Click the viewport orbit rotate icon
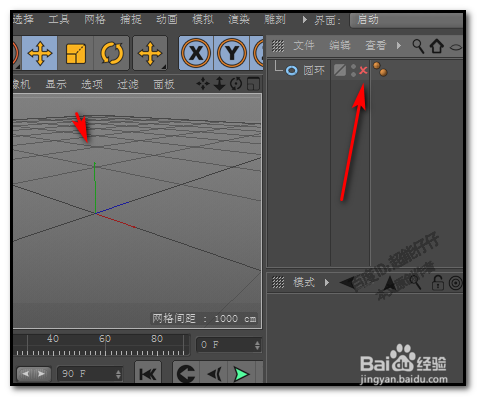Screen dimensions: 477x397 tap(236, 84)
